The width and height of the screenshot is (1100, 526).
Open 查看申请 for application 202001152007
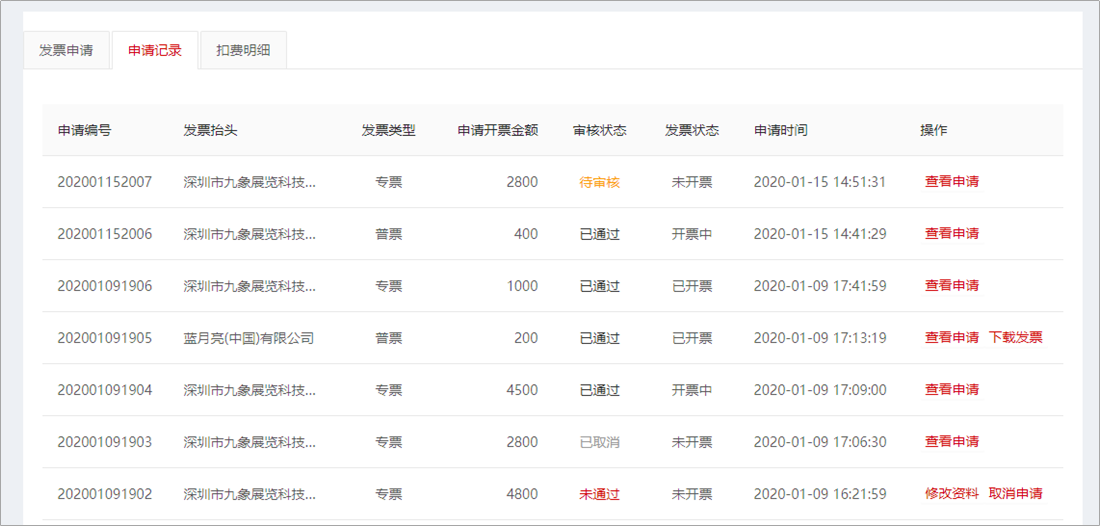(x=952, y=182)
